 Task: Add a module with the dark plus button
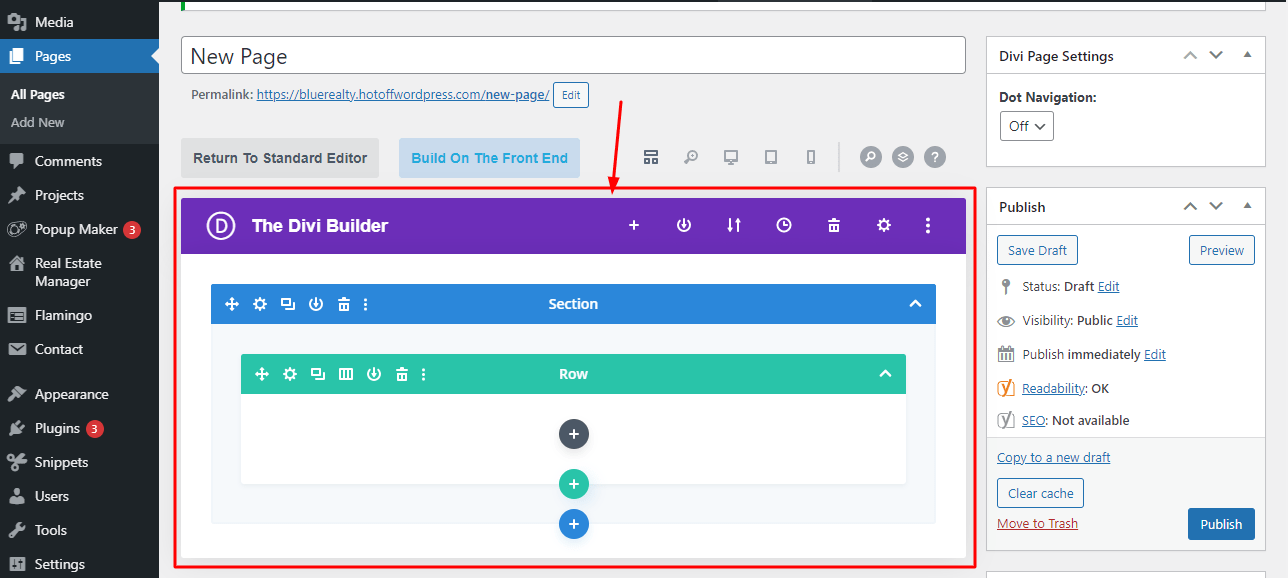(x=574, y=434)
